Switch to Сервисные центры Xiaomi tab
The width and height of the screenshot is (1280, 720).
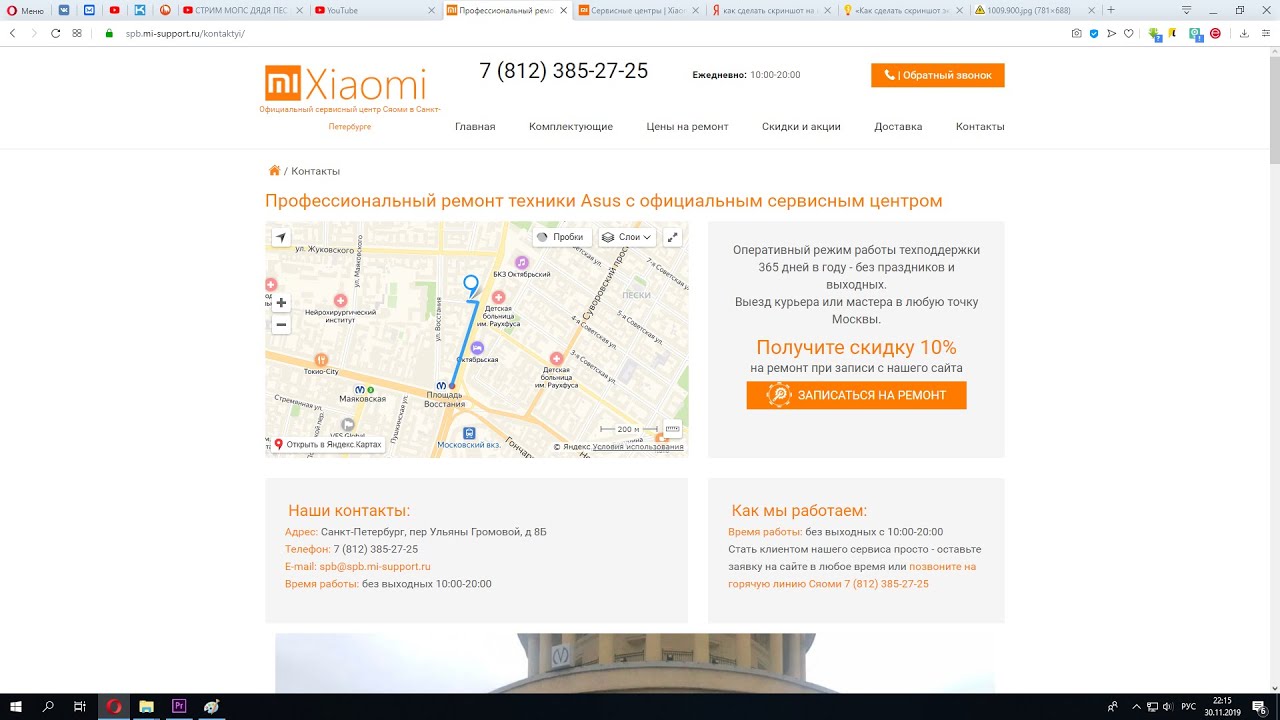(639, 10)
